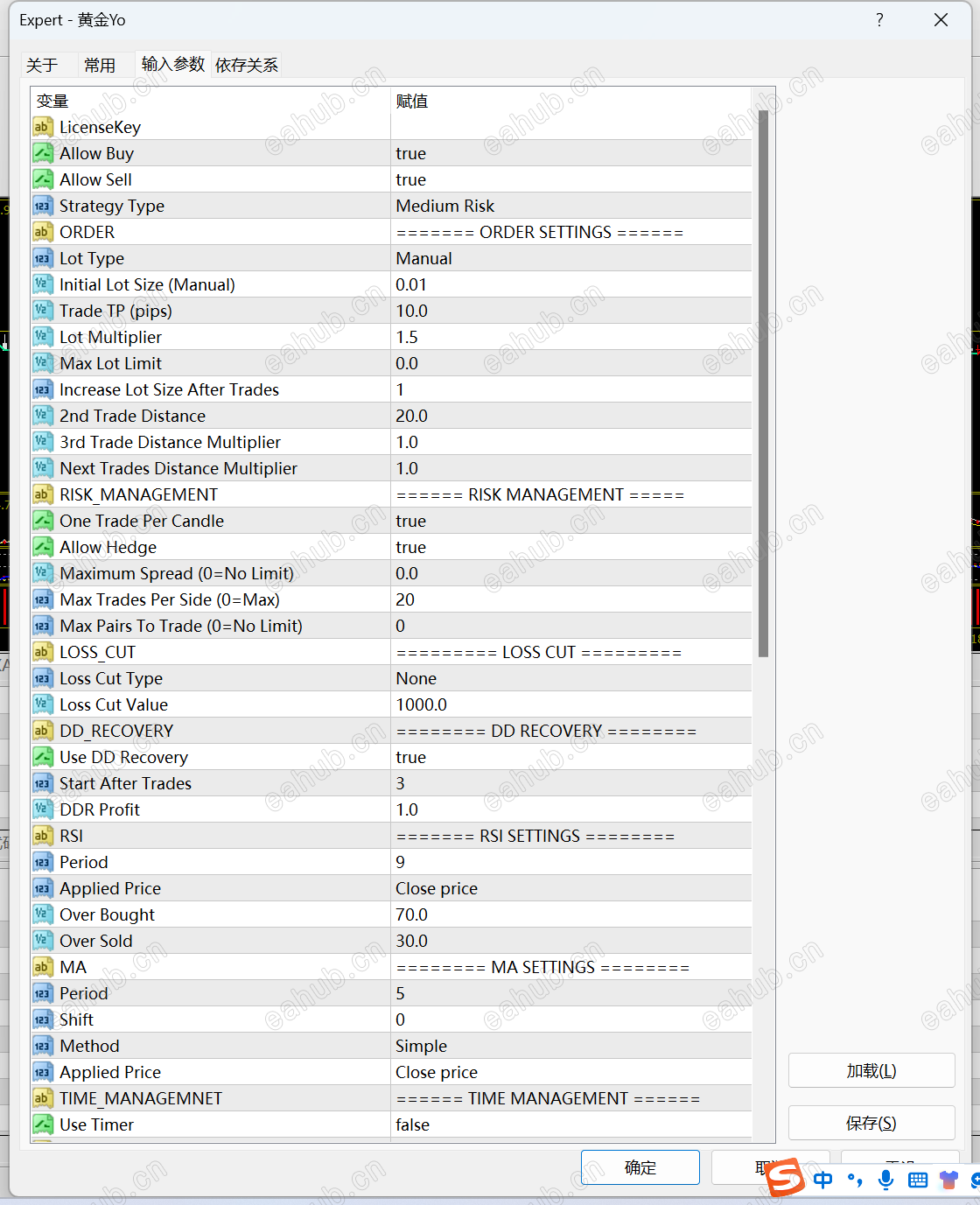Click the double icon beside Initial Lot Size (Manual)
The height and width of the screenshot is (1205, 980).
click(43, 284)
